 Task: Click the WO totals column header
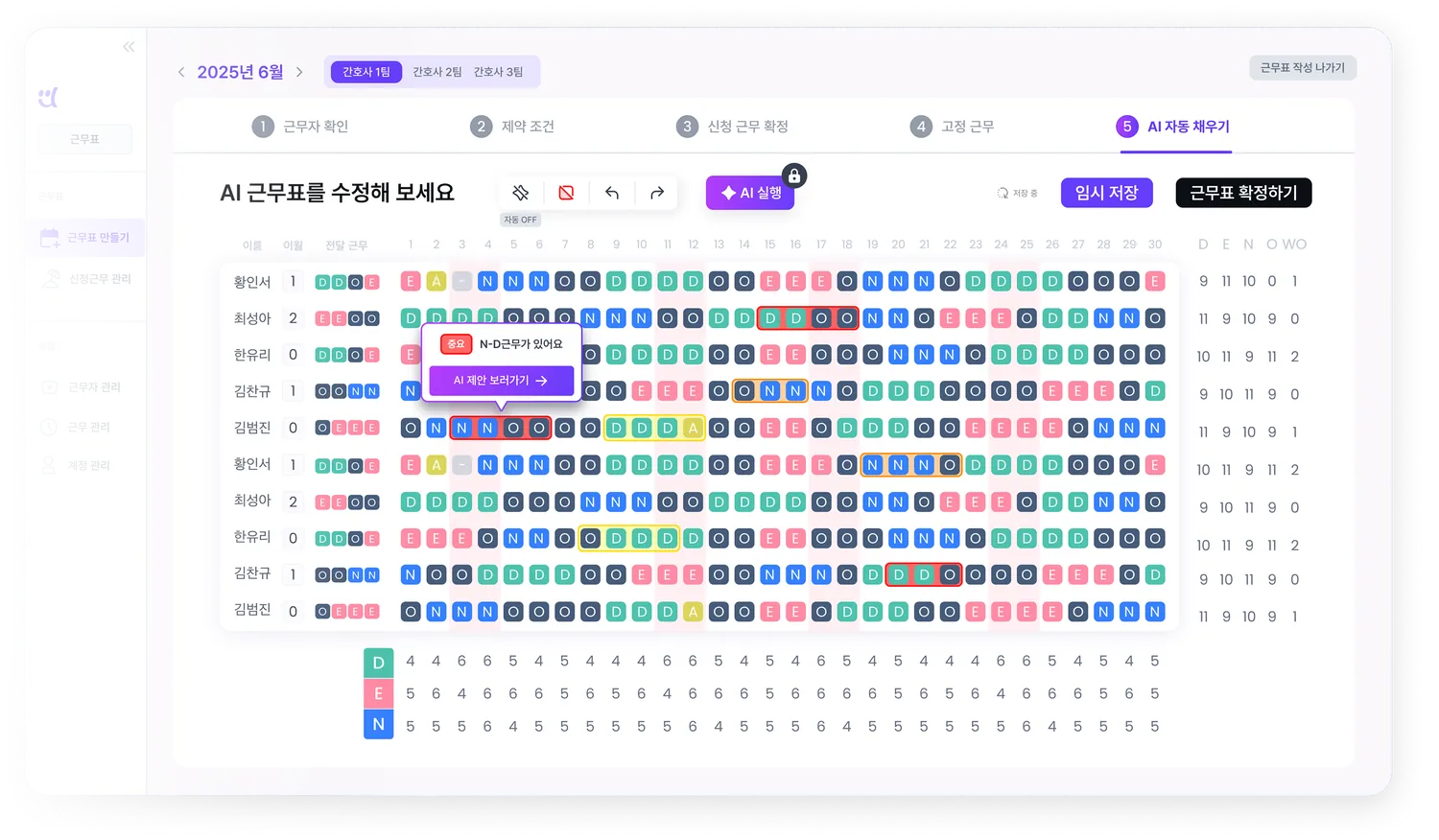coord(1294,245)
